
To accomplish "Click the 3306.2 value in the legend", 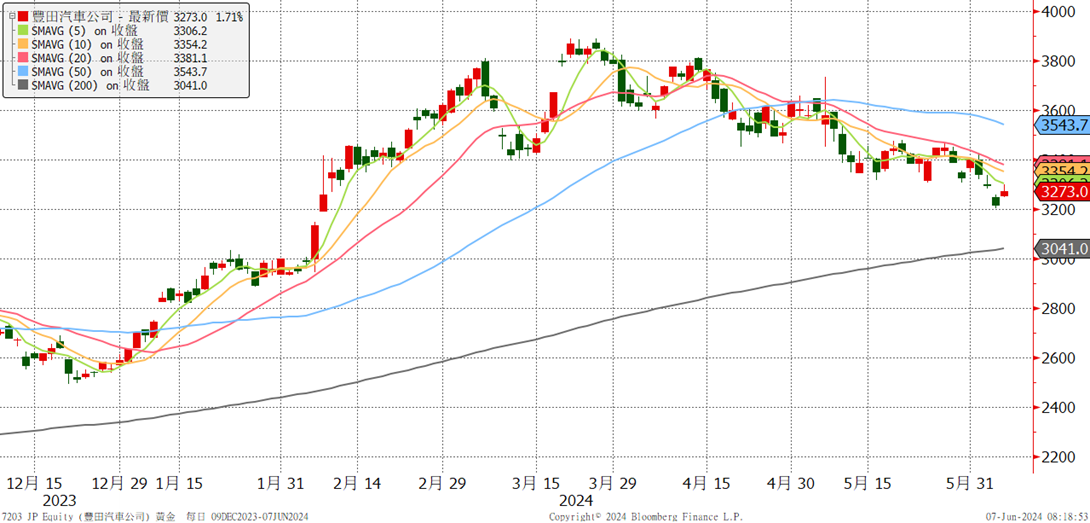I will pyautogui.click(x=189, y=31).
